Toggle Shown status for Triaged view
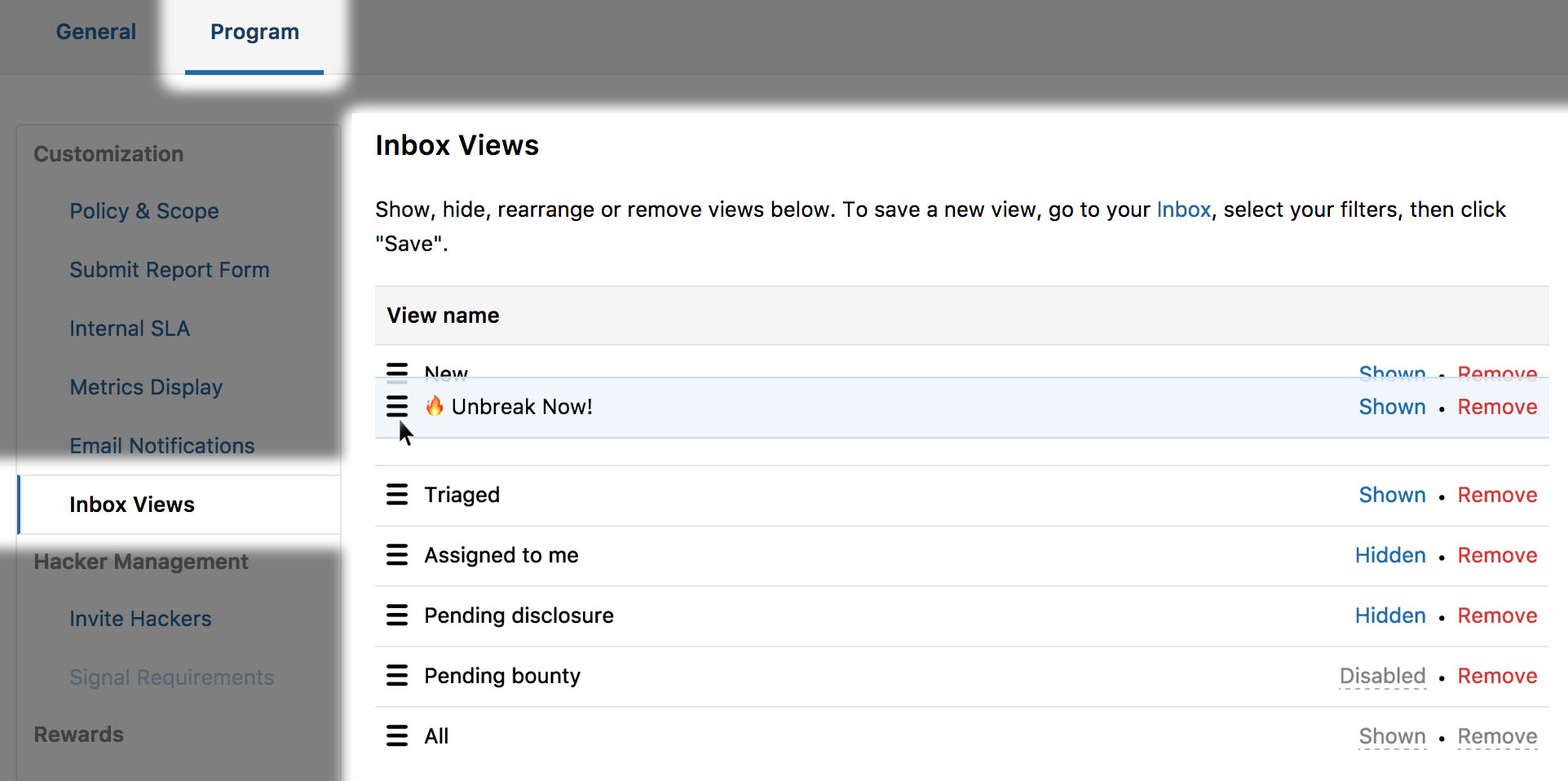 (1392, 495)
